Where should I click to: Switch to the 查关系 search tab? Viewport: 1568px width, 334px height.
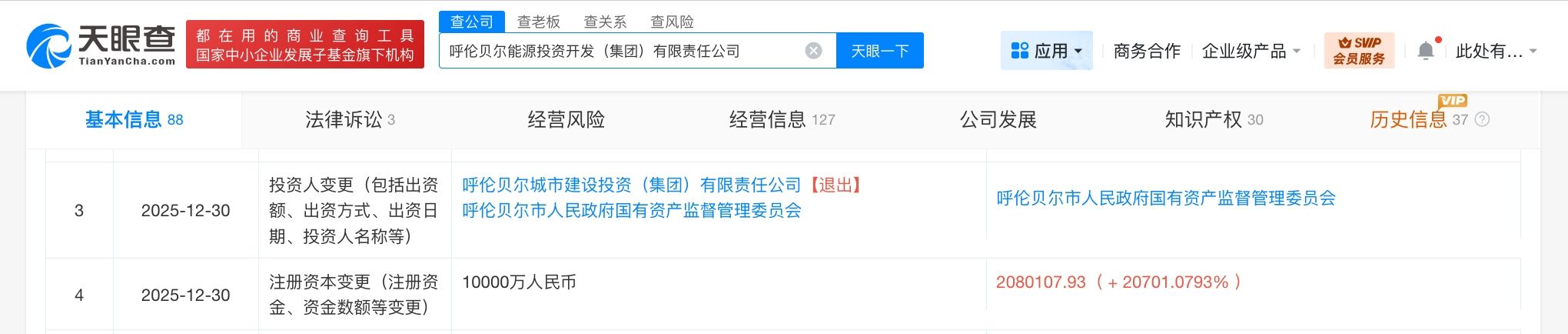[x=605, y=22]
